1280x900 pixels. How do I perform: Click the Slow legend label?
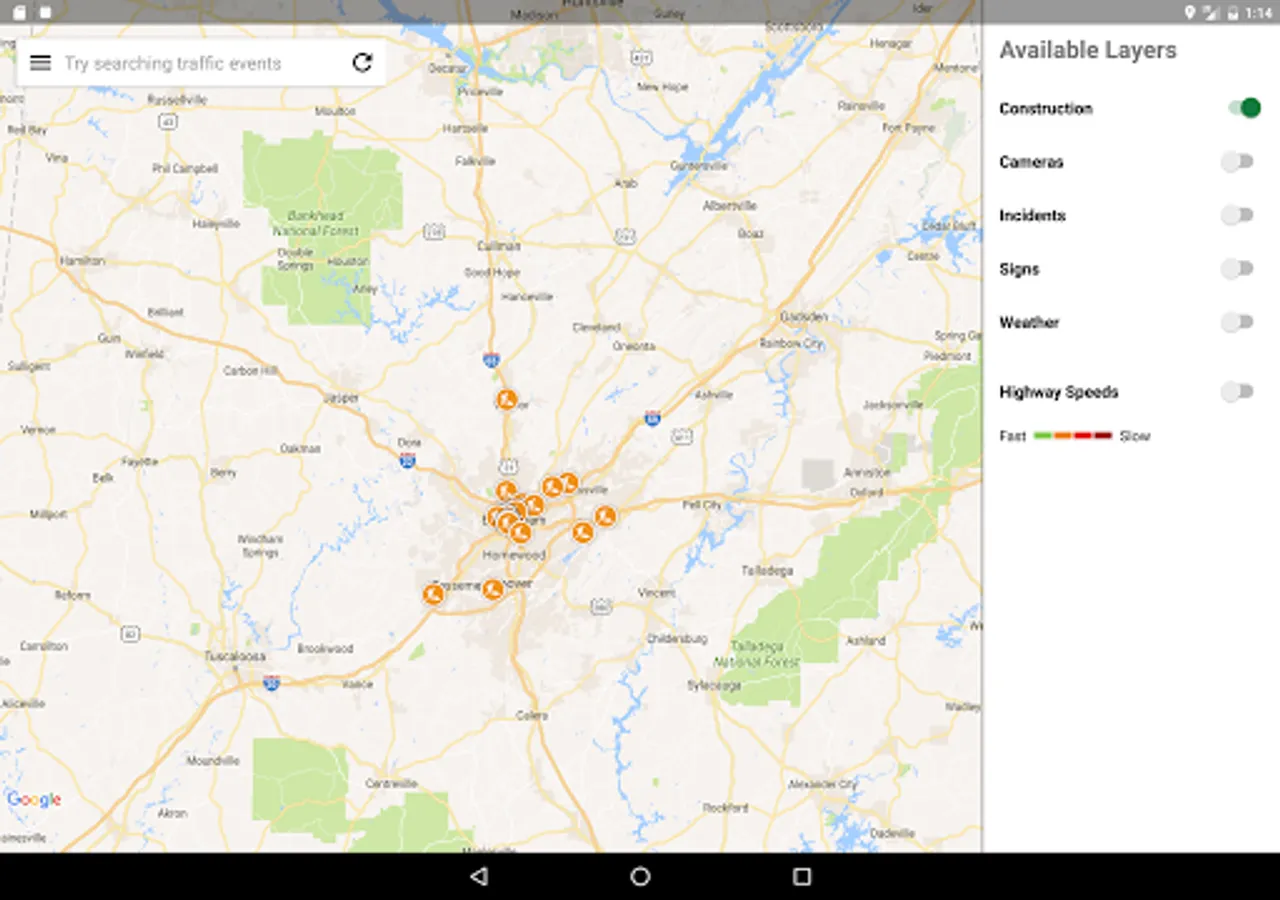coord(1135,436)
